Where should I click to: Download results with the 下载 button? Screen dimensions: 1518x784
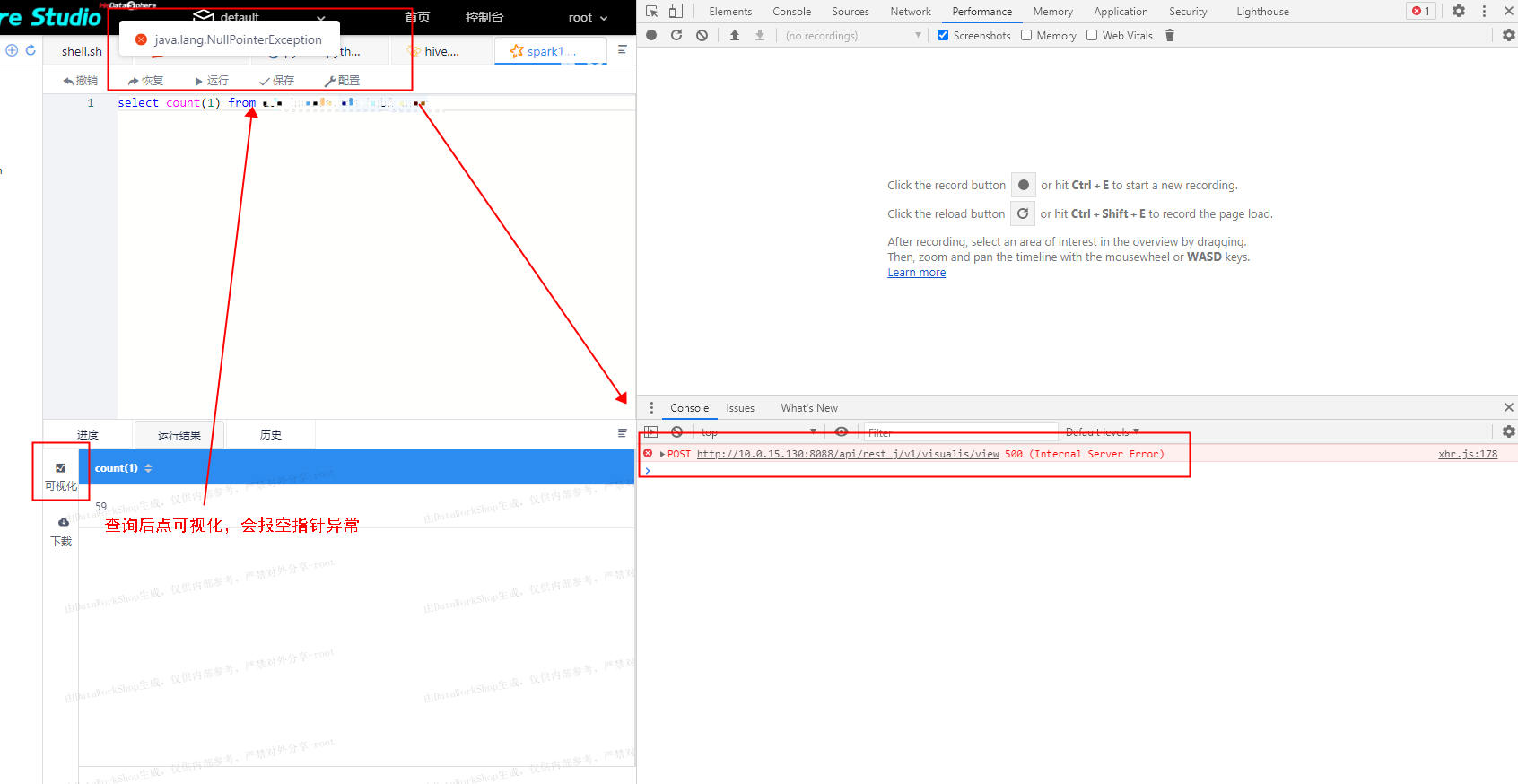[x=62, y=532]
